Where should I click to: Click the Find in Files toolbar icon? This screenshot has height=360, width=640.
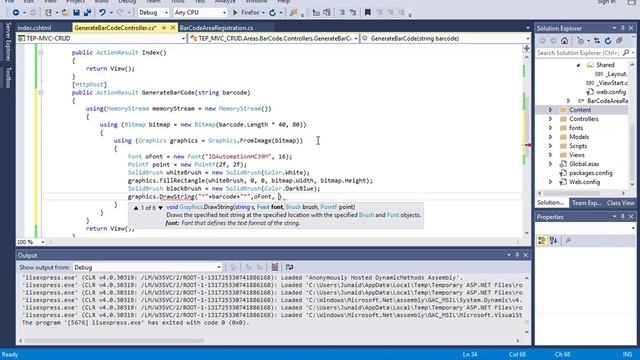tap(293, 13)
